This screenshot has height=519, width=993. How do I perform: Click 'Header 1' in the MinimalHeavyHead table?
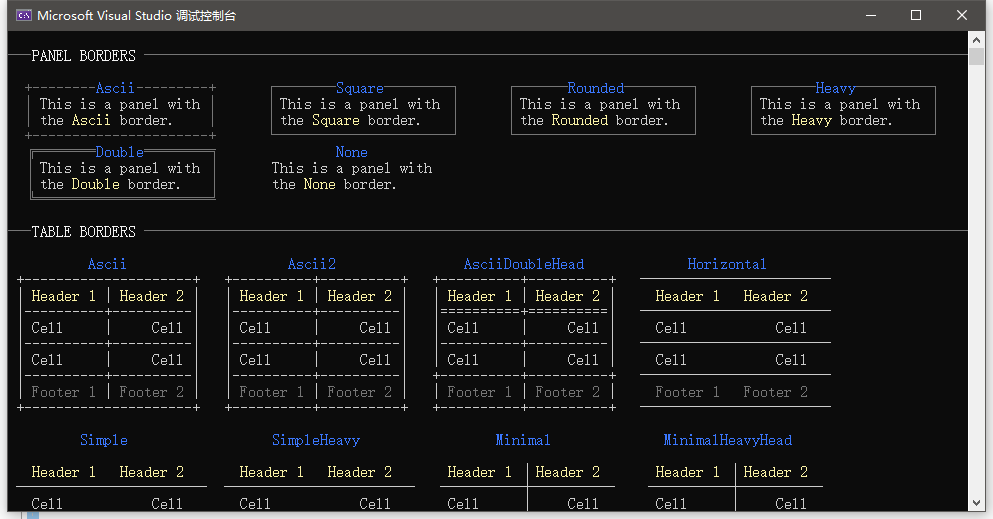coord(688,472)
